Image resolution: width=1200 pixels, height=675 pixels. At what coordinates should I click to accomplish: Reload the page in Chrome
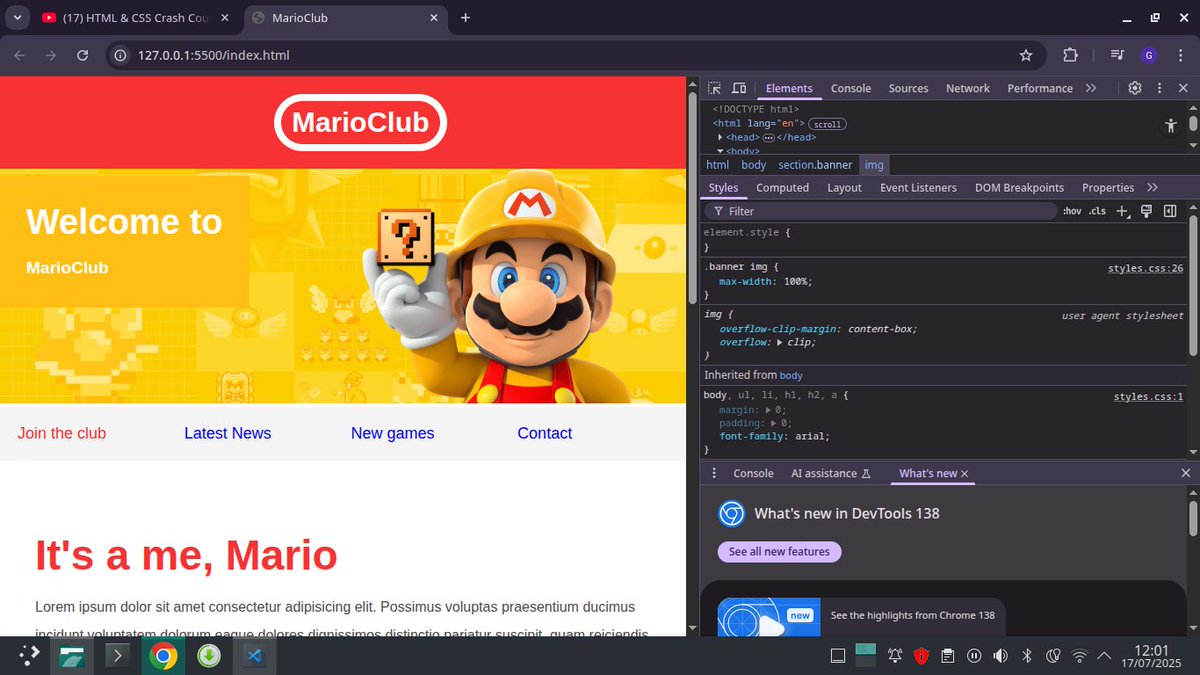tap(83, 55)
